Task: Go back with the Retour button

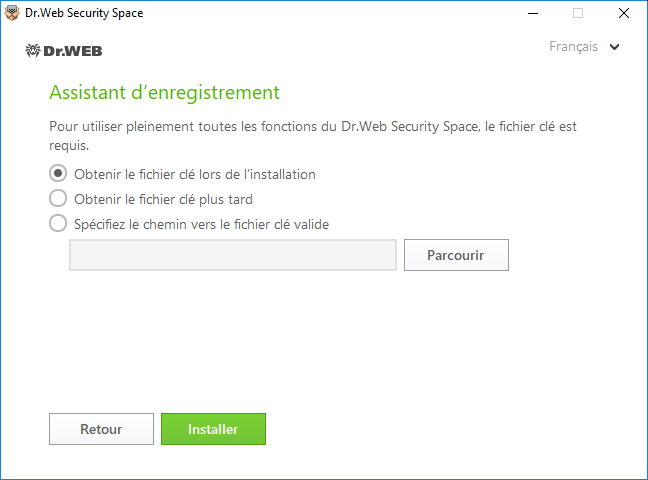Action: pos(101,429)
